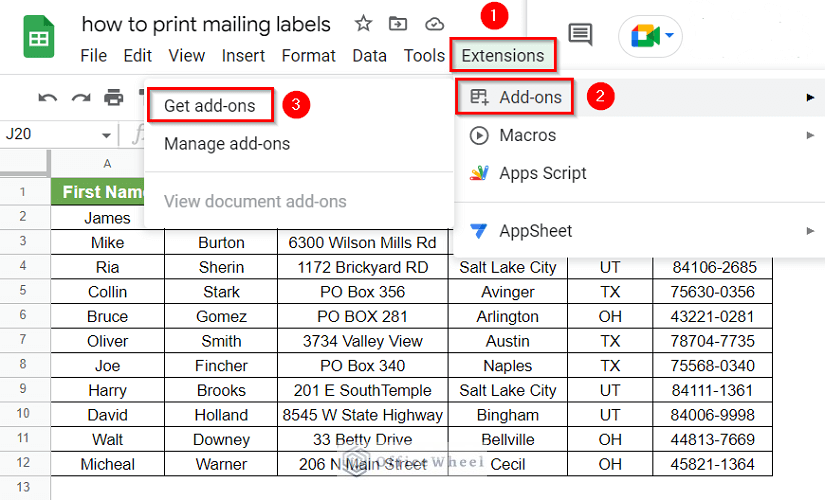Open Apps Script from Extensions menu

coord(542,173)
